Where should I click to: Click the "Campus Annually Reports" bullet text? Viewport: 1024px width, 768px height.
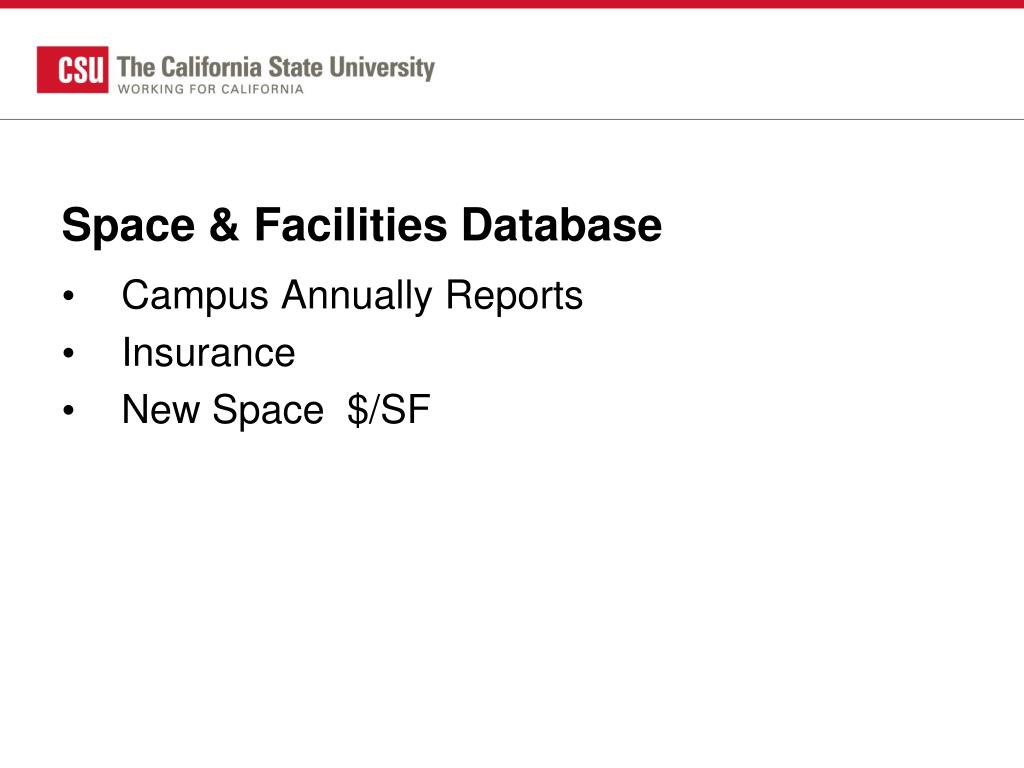pyautogui.click(x=352, y=296)
